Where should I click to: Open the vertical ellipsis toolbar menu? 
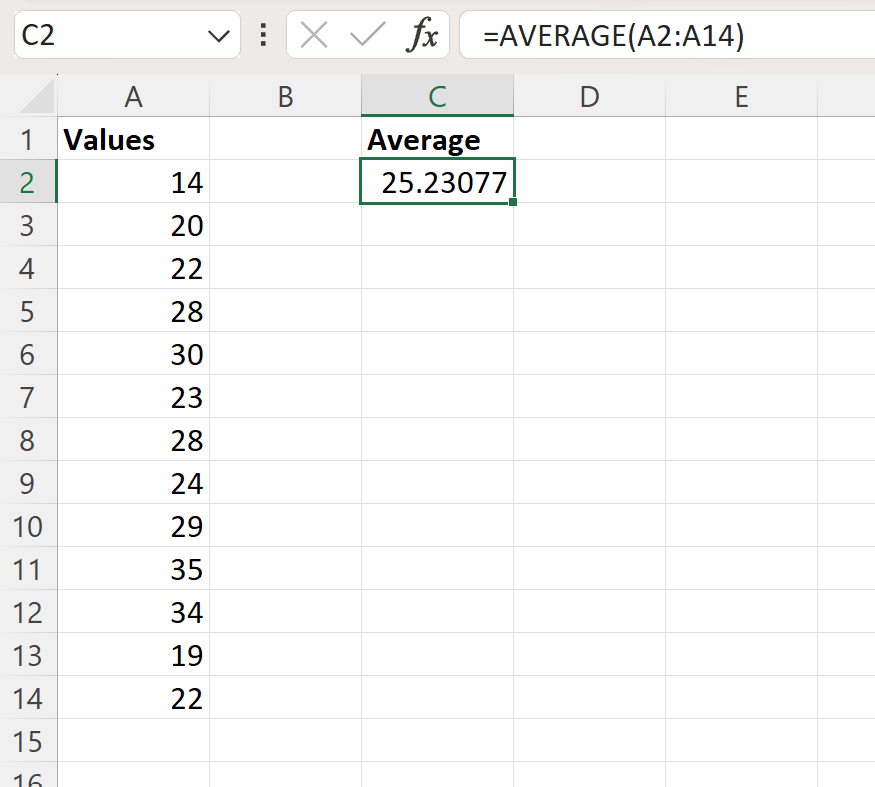[x=262, y=35]
